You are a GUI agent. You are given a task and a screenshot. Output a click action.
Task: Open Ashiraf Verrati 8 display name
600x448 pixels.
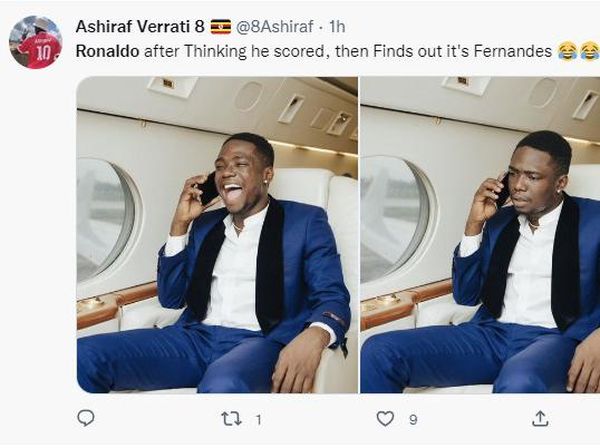point(140,27)
